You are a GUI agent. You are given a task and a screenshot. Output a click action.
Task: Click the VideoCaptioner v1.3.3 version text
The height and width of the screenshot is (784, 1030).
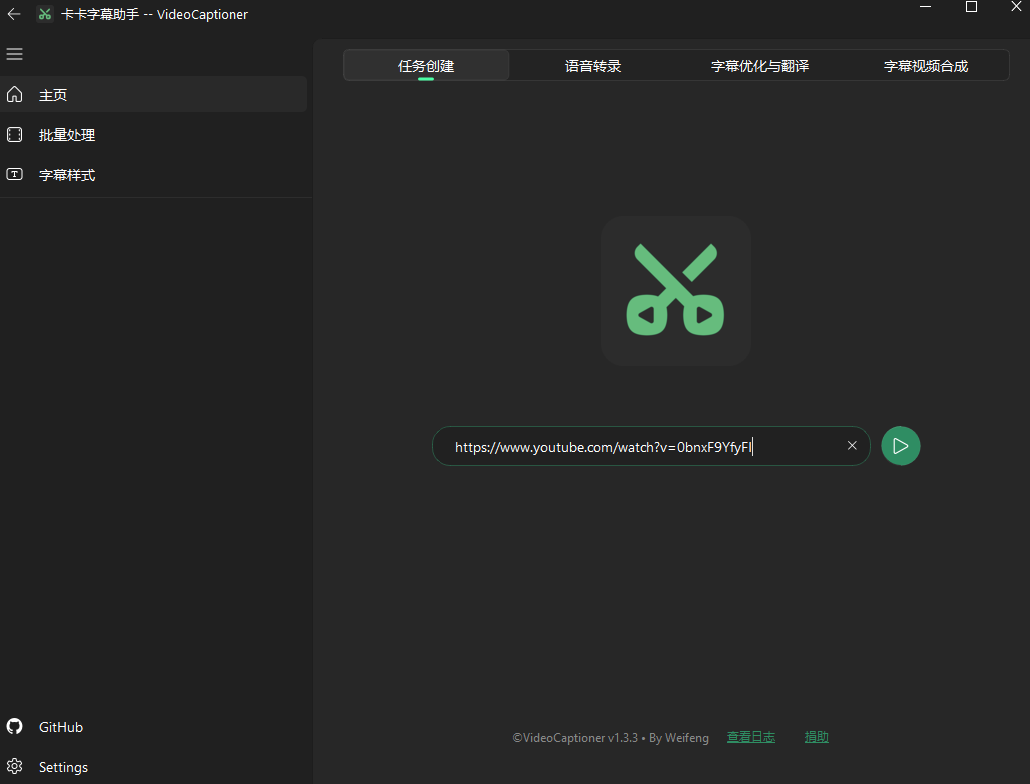tap(610, 737)
